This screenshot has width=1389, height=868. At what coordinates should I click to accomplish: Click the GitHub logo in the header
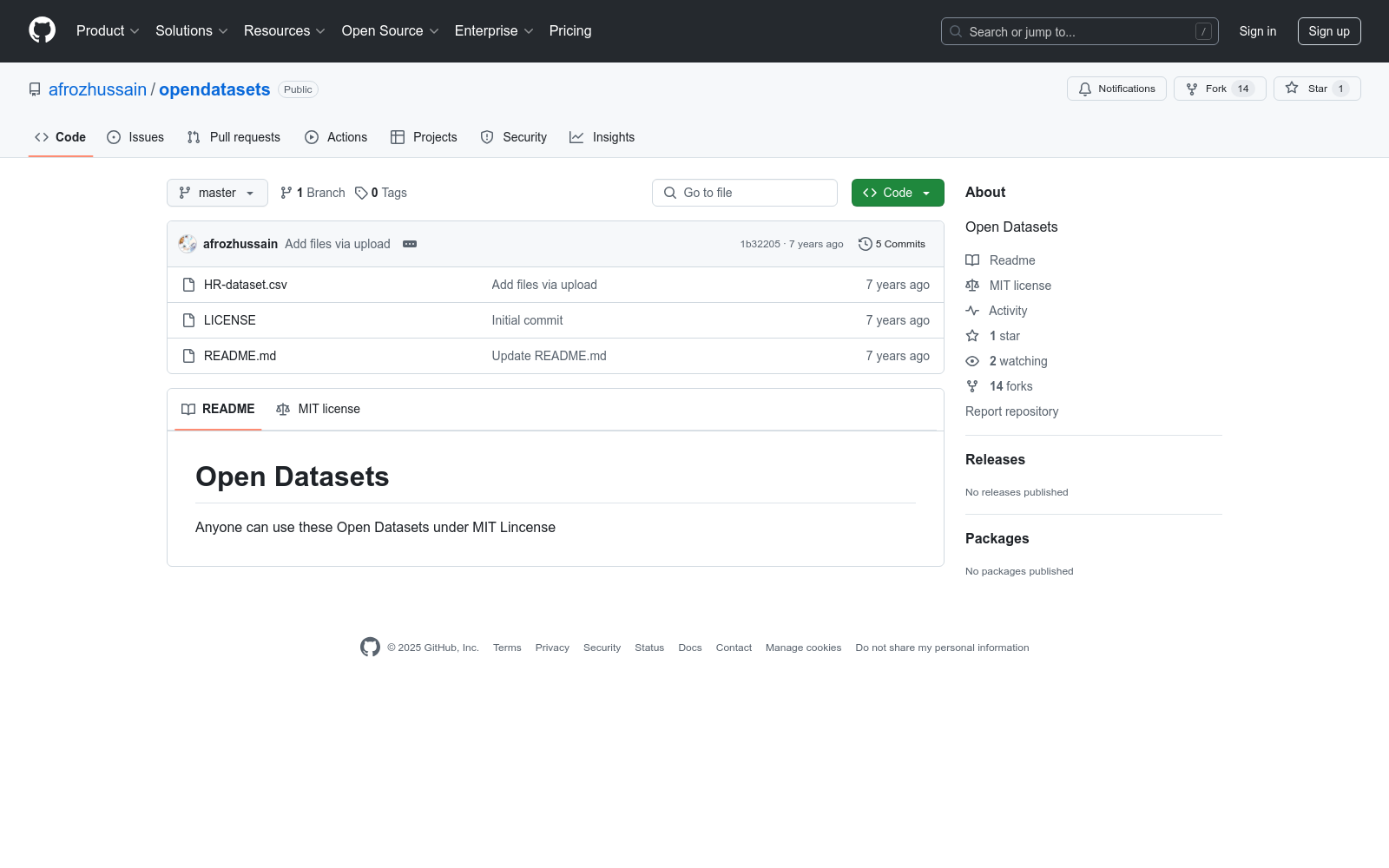[x=42, y=30]
